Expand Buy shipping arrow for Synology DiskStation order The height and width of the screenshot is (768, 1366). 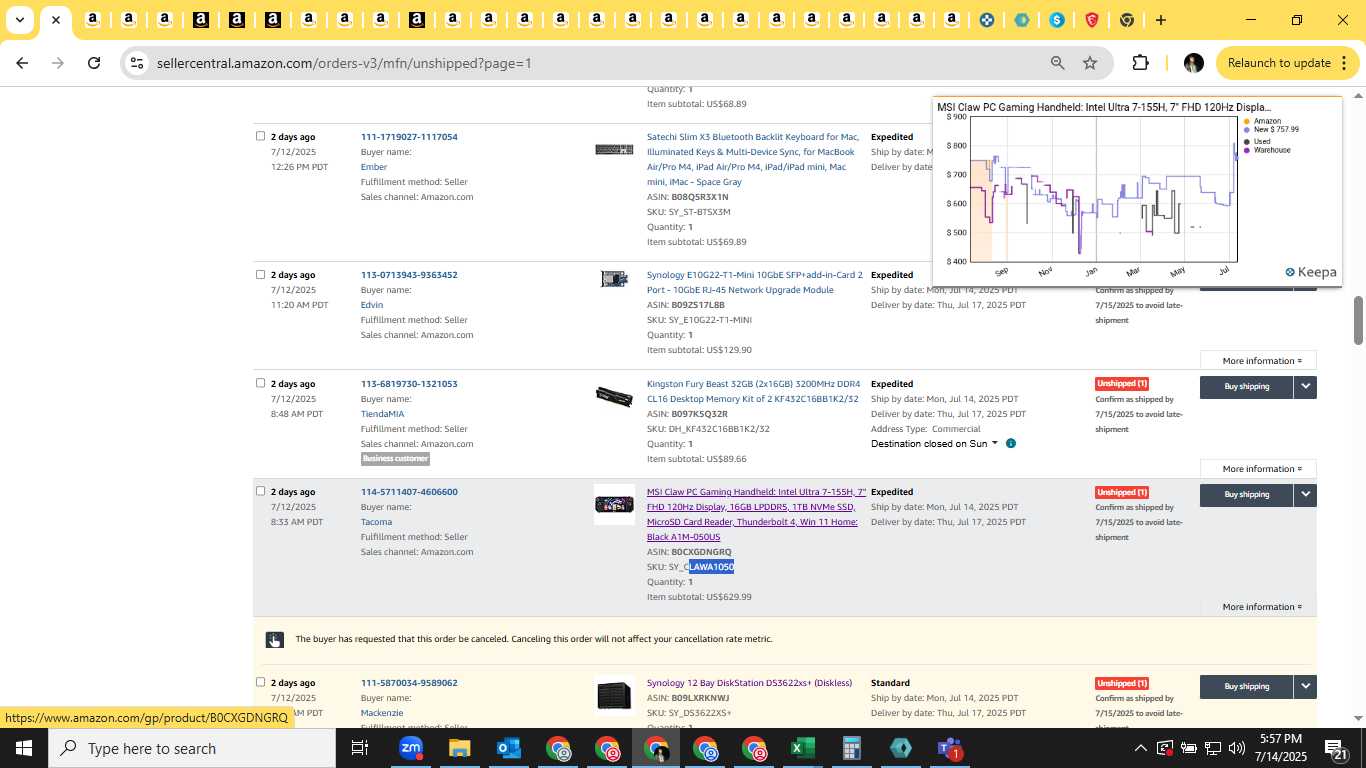[x=1305, y=686]
